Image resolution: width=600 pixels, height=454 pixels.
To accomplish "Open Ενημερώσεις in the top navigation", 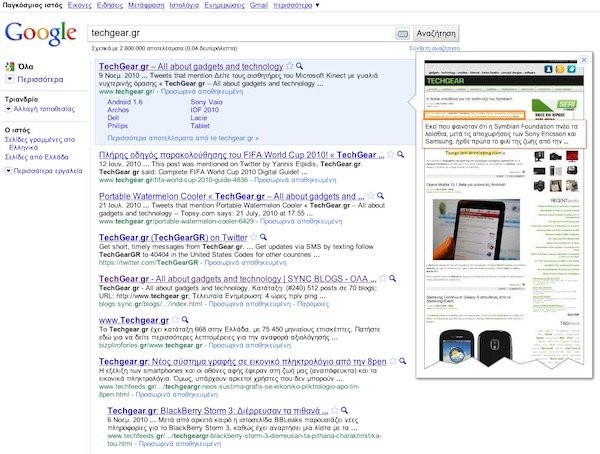I will coord(224,5).
